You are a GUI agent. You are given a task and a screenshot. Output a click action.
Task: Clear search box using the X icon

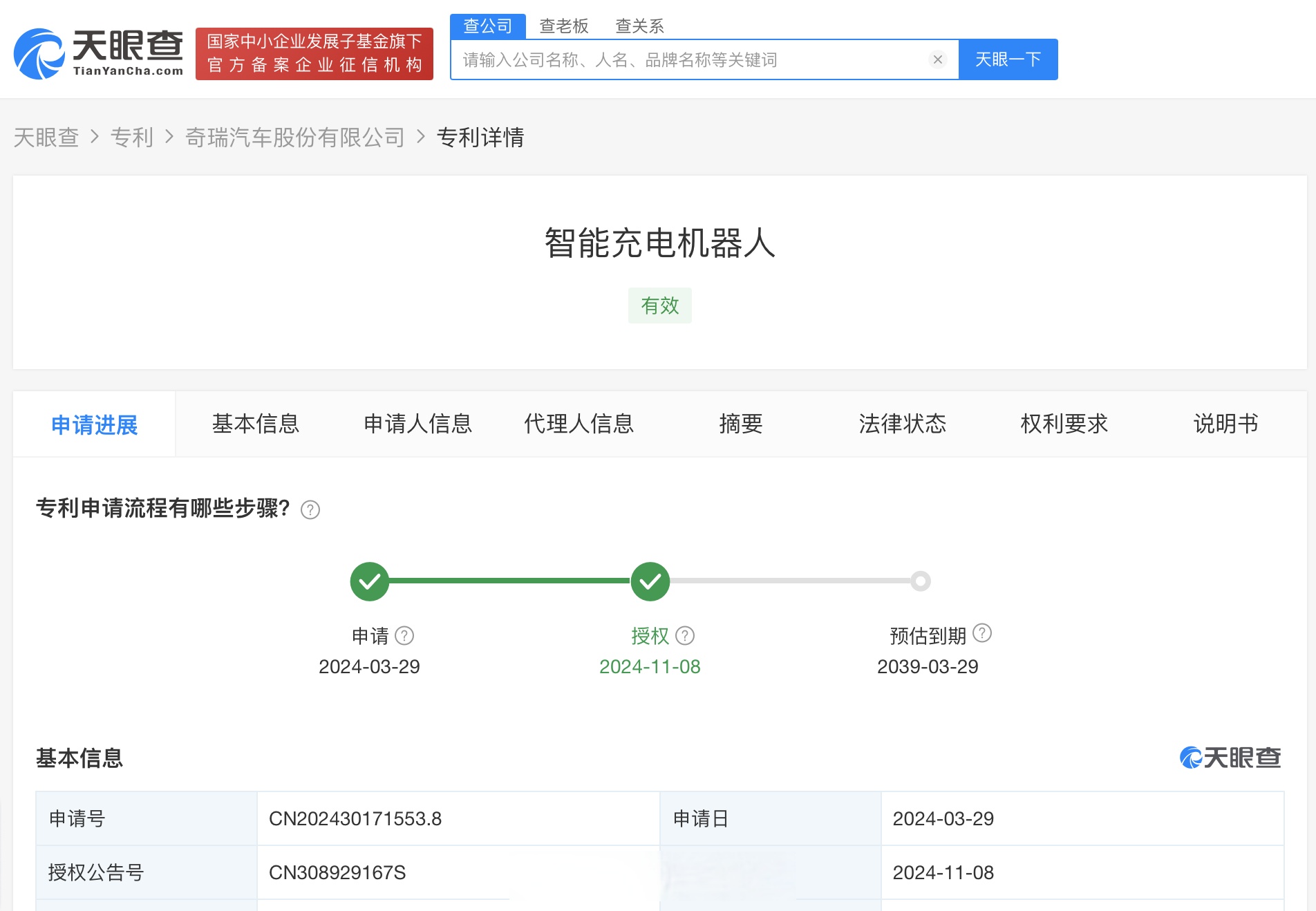[937, 59]
